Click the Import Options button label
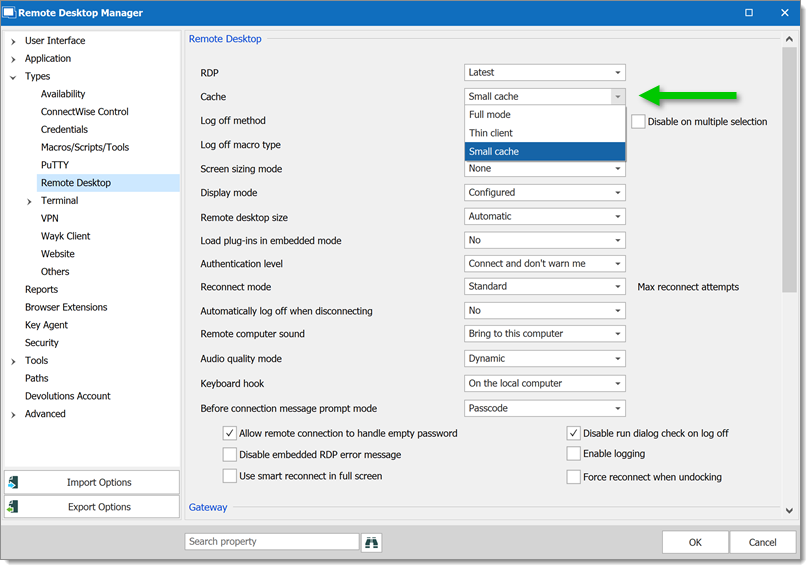 coord(99,482)
